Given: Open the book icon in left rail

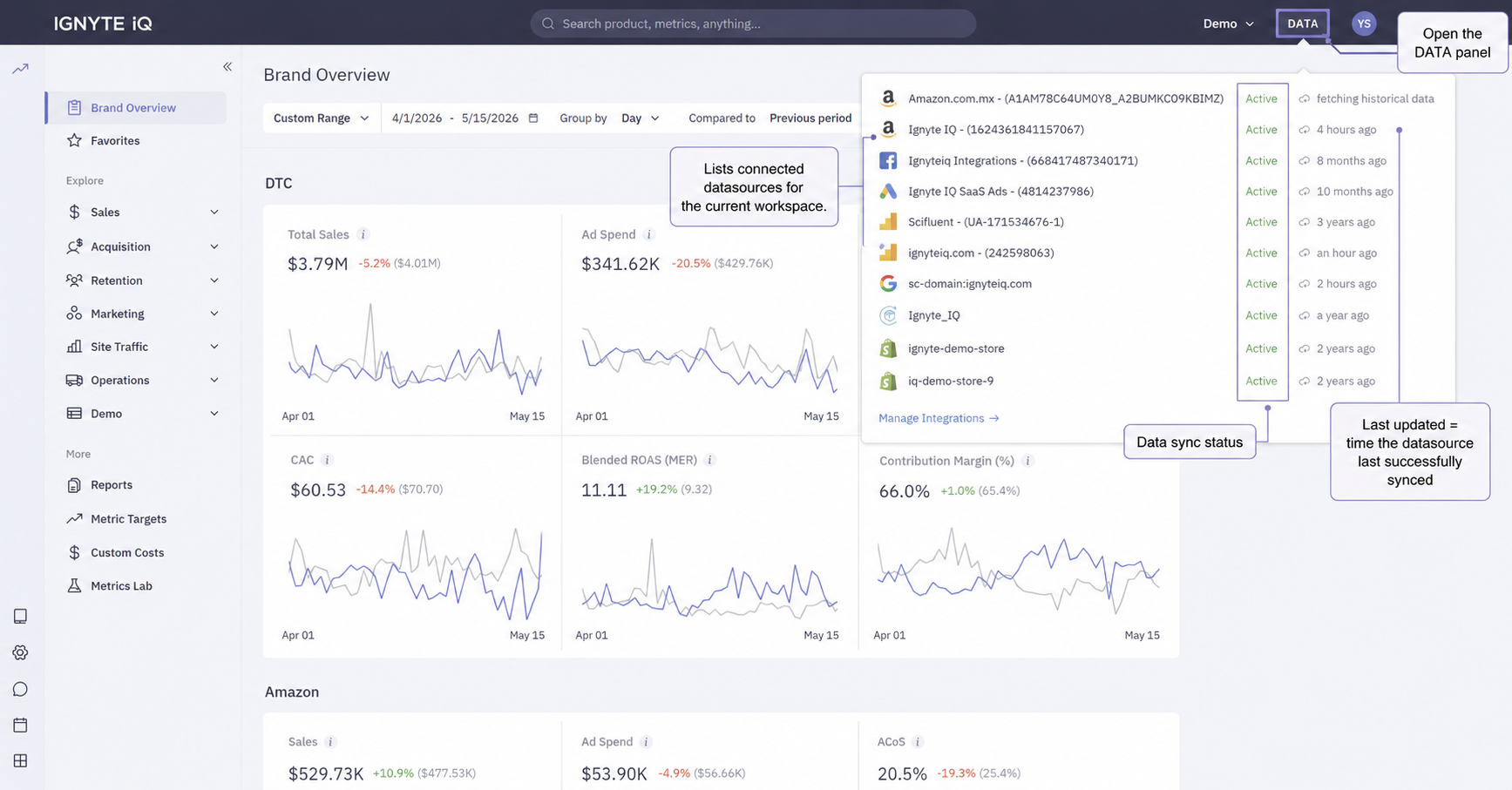Looking at the screenshot, I should pyautogui.click(x=20, y=616).
